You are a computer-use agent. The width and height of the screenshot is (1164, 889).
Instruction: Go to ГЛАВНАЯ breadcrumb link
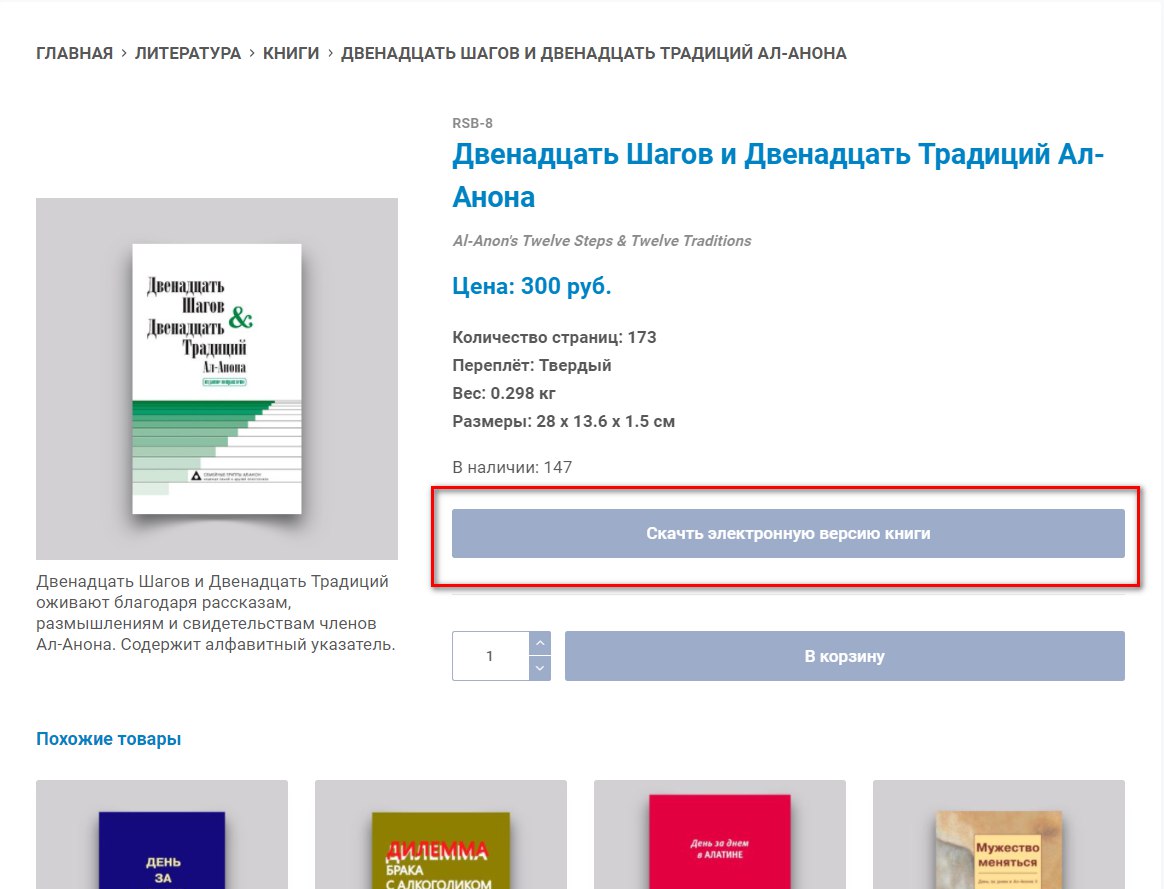tap(74, 53)
